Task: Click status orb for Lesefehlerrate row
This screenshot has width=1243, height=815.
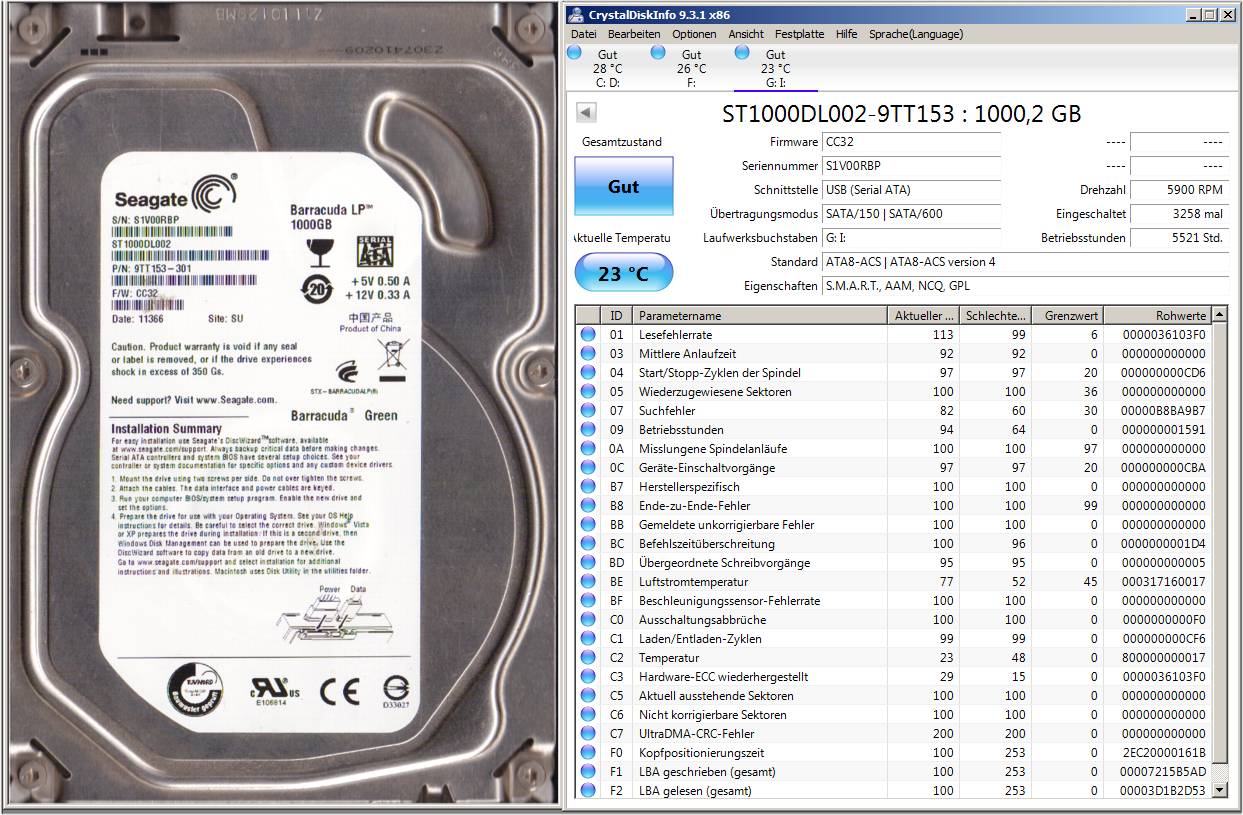Action: [588, 334]
